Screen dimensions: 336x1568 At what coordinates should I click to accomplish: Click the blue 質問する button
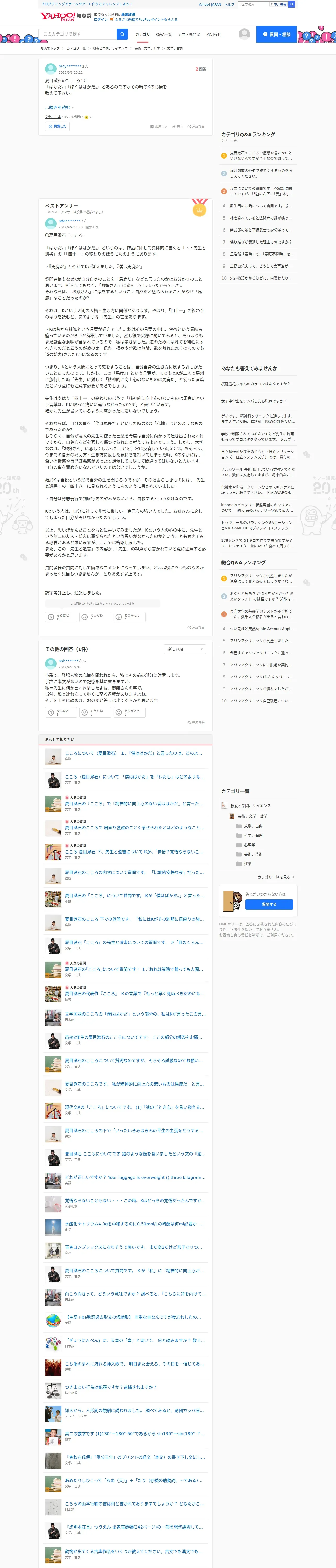pos(269,904)
